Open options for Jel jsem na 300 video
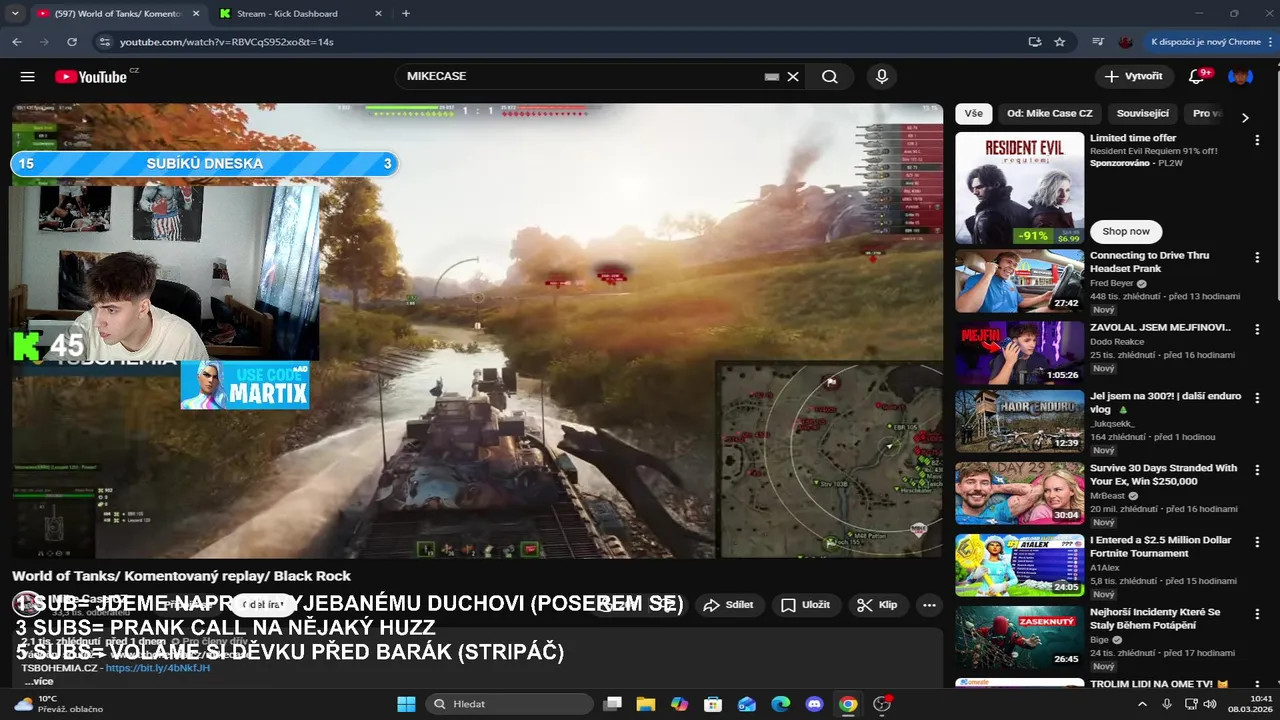The image size is (1280, 720). click(x=1257, y=397)
